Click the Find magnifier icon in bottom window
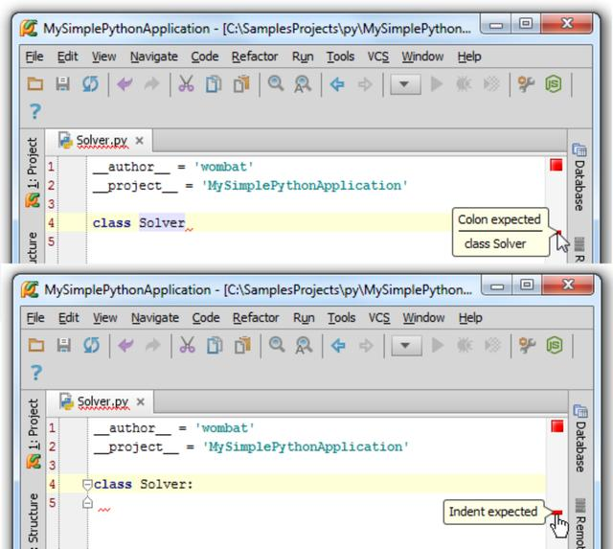Screen dimensions: 613x549 point(277,345)
